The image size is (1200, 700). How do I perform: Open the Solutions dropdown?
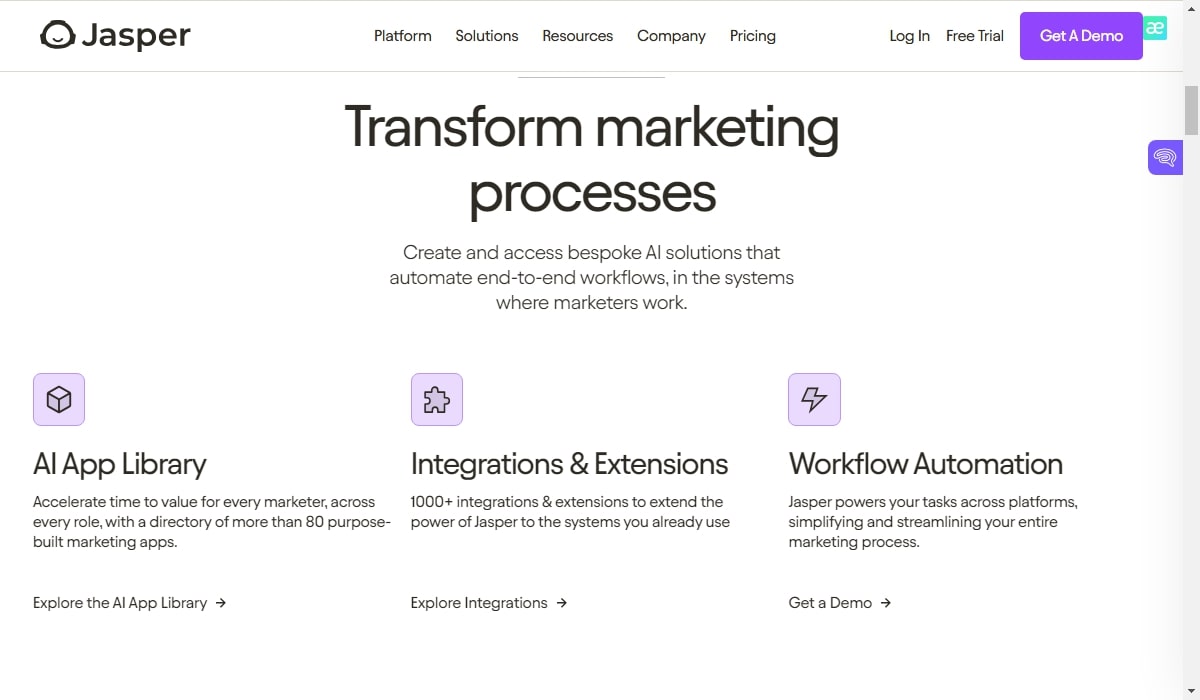(x=487, y=36)
